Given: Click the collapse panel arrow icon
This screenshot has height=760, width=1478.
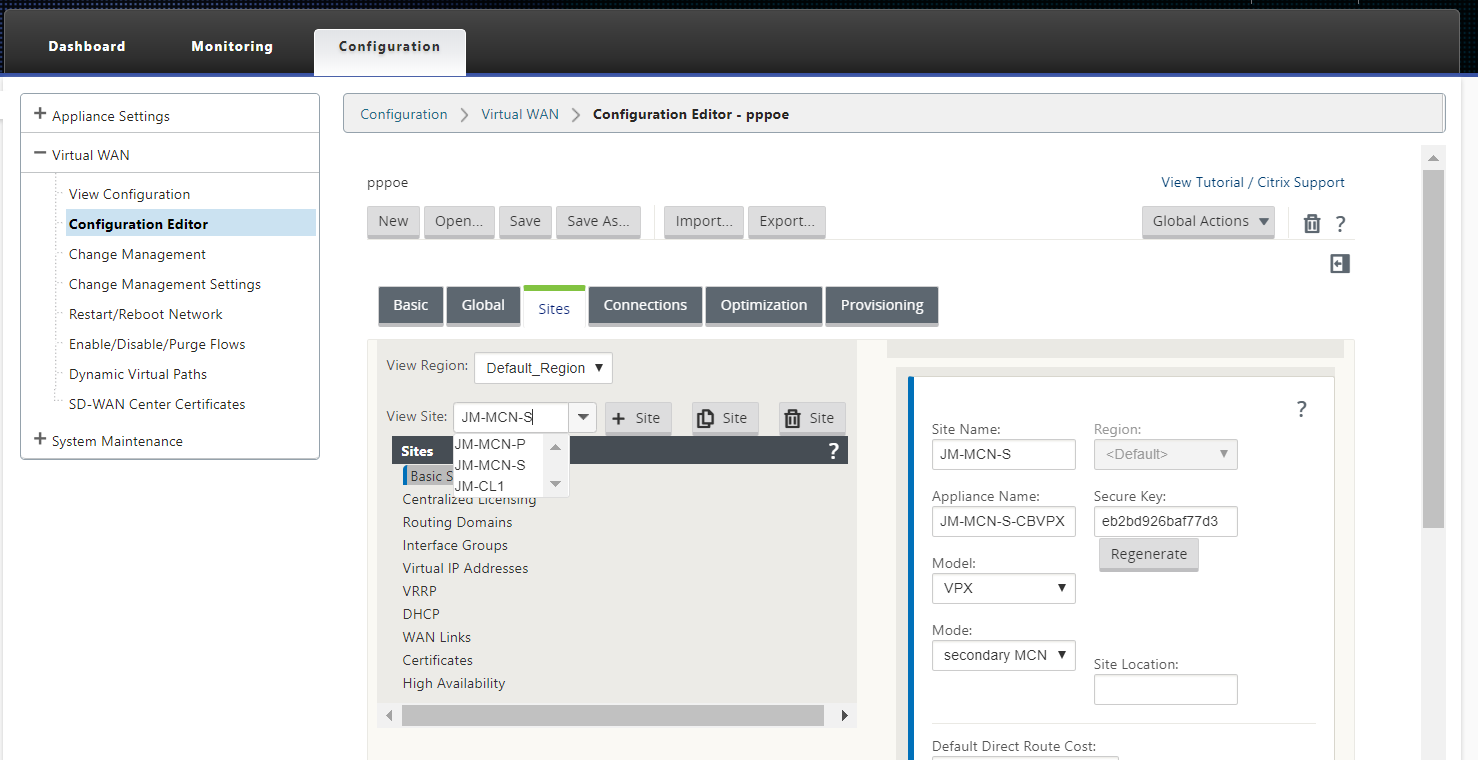Looking at the screenshot, I should click(1340, 263).
